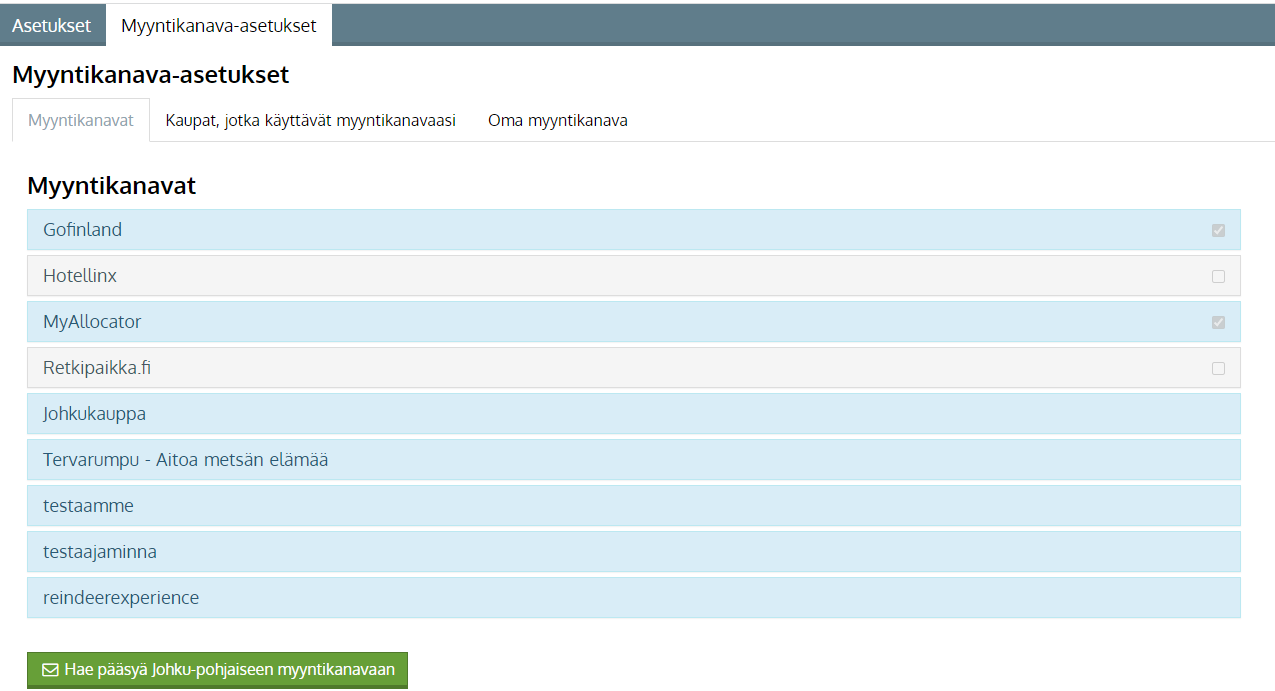Select the Myyntikanava-asetukset top tab
The height and width of the screenshot is (691, 1275).
(219, 26)
